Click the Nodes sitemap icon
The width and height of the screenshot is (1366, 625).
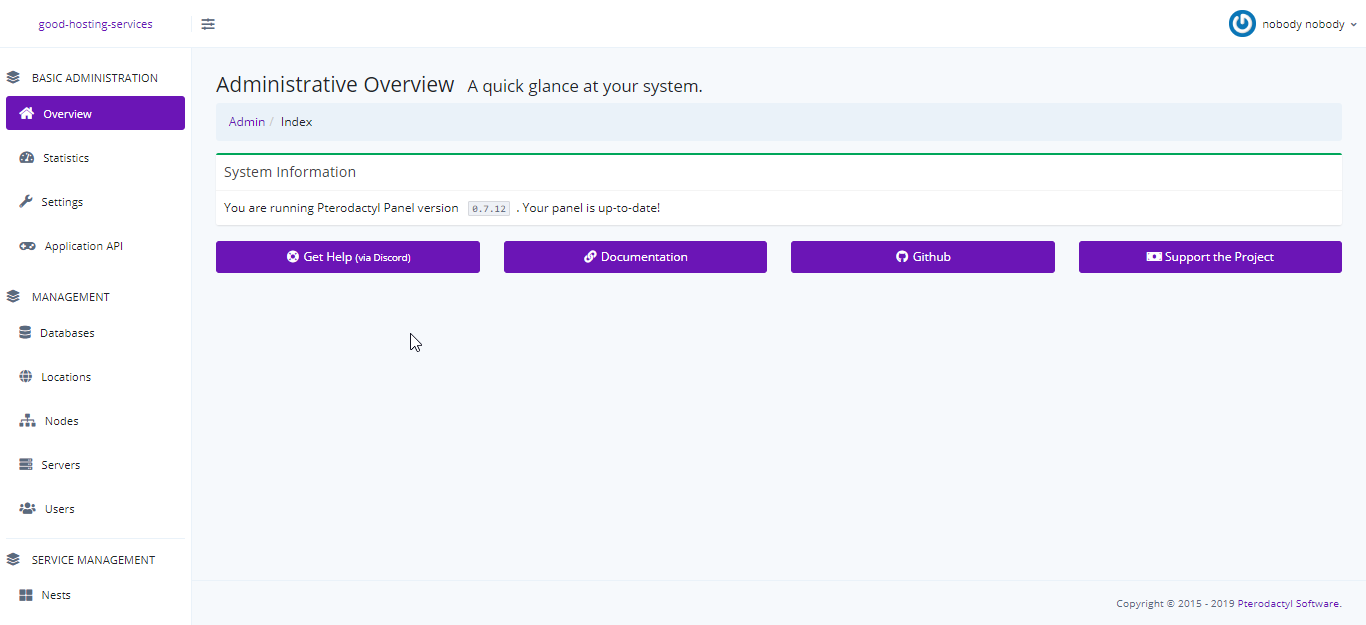pyautogui.click(x=27, y=421)
